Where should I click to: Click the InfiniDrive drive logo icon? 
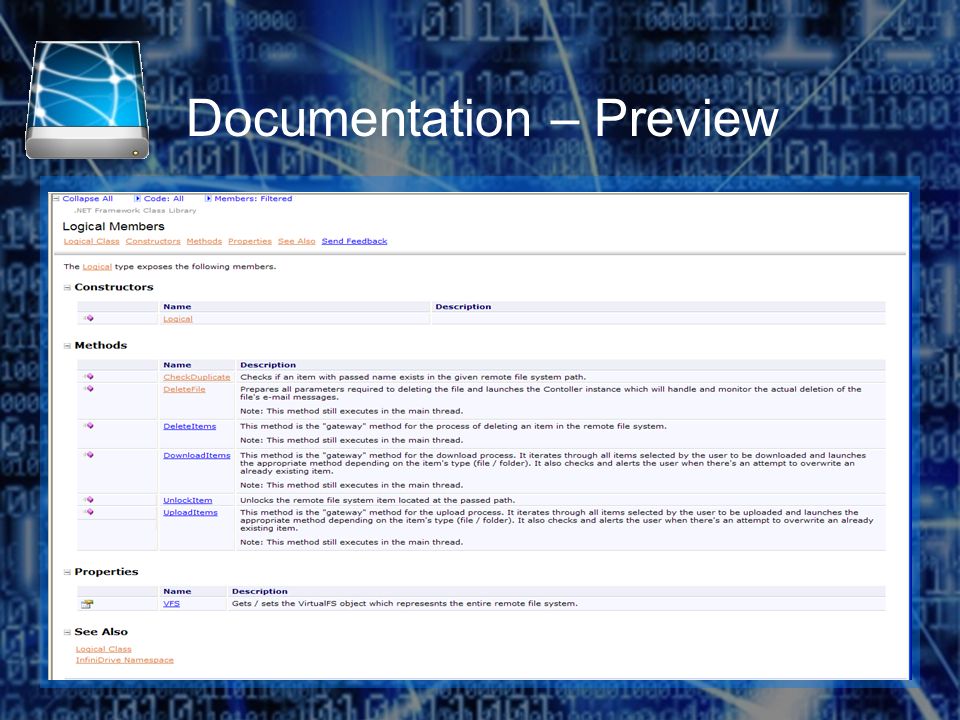click(x=87, y=100)
